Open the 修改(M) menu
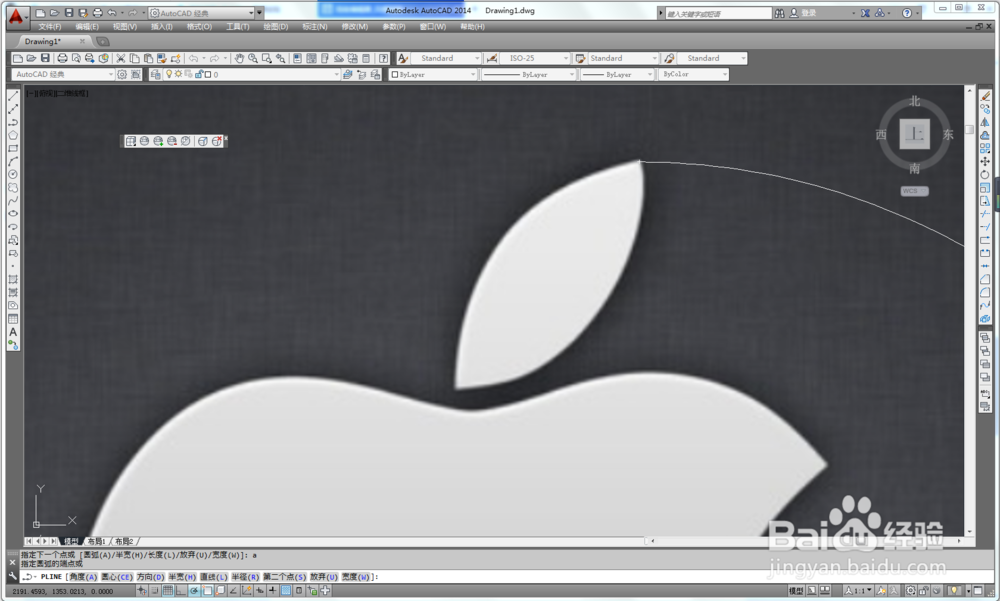The width and height of the screenshot is (1000, 601). tap(355, 27)
